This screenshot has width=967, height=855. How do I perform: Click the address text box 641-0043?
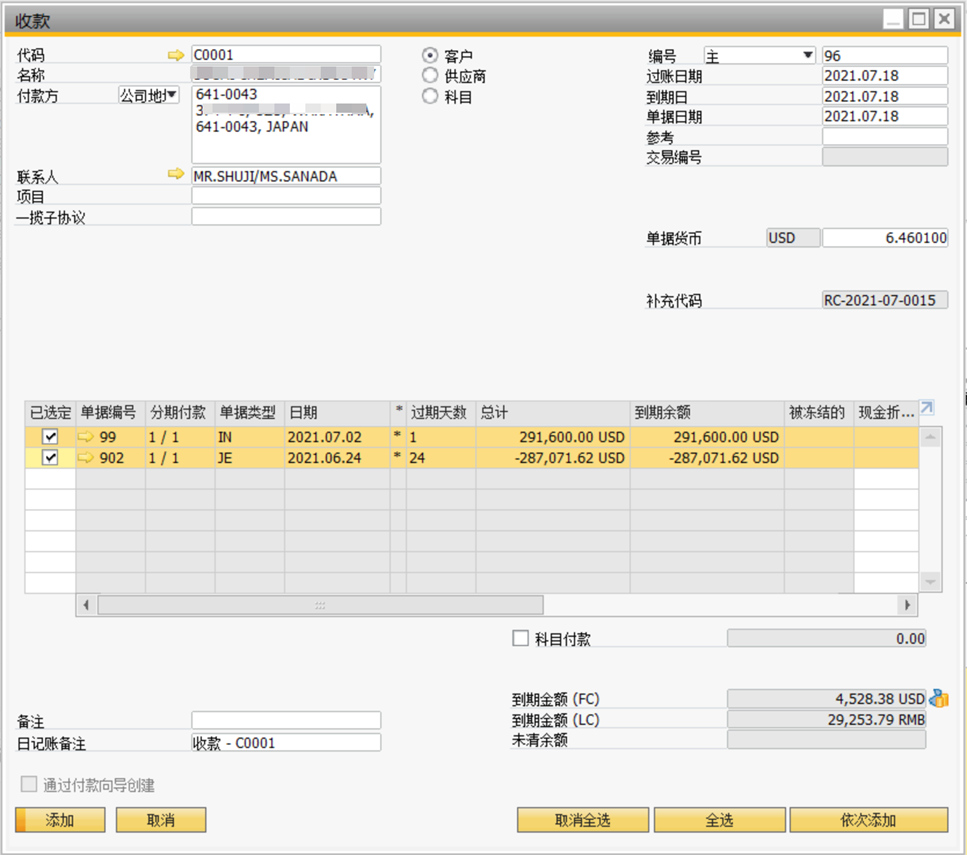(x=286, y=125)
